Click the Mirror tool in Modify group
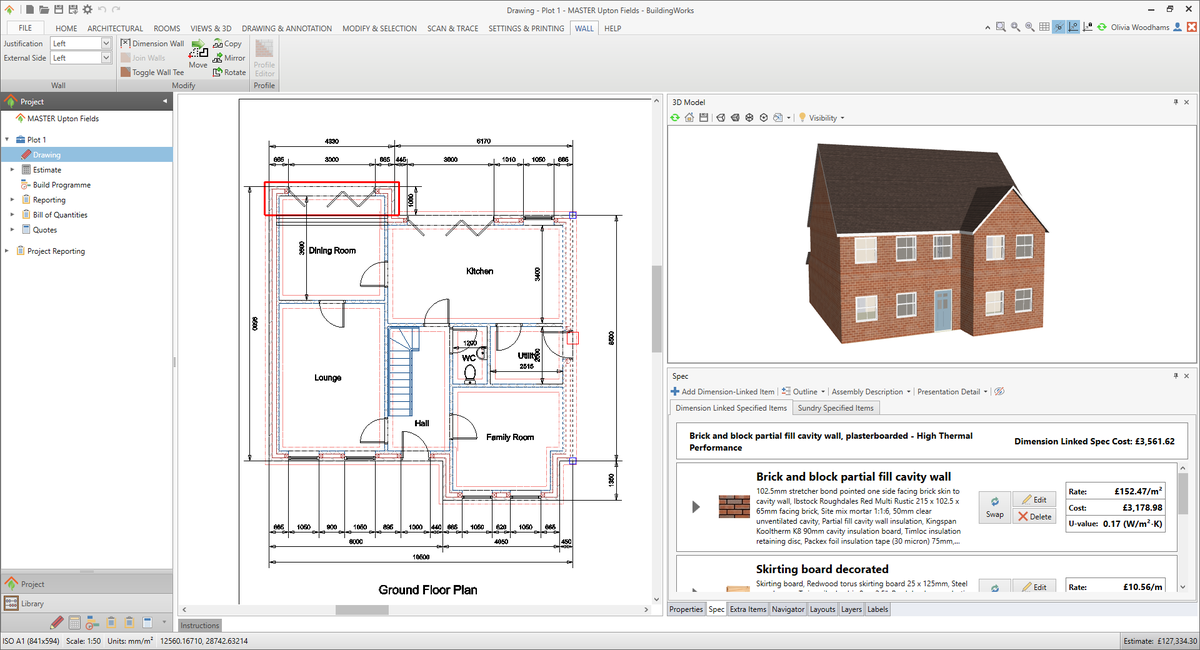 point(229,58)
